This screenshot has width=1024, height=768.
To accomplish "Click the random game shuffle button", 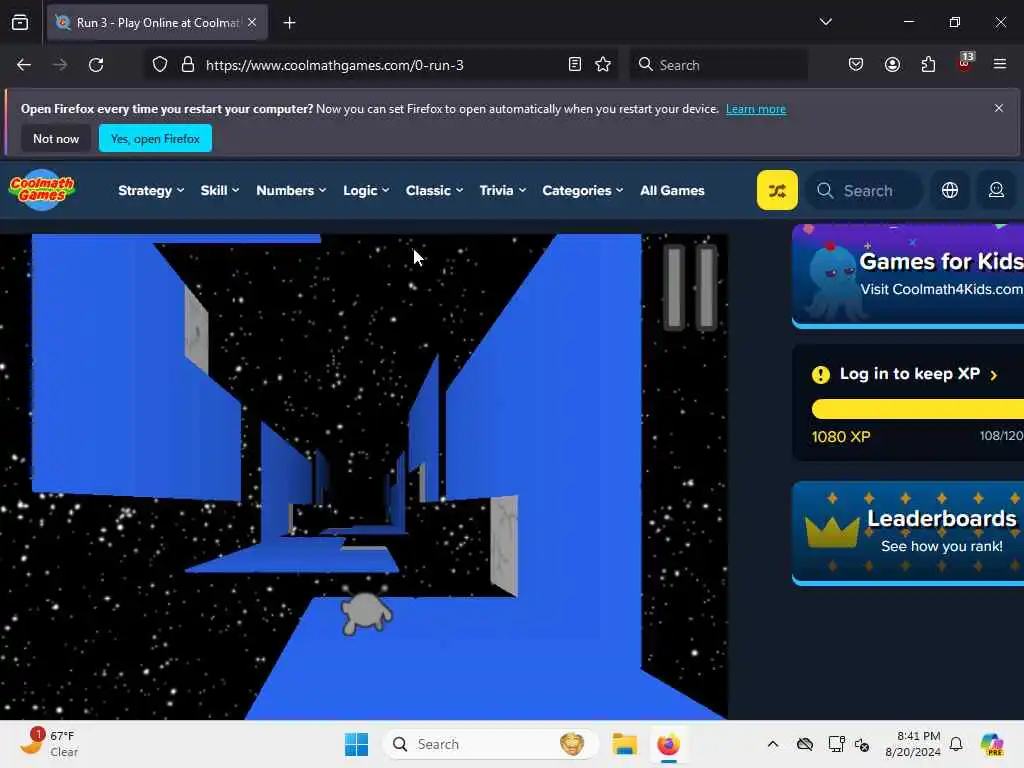I will pyautogui.click(x=777, y=190).
